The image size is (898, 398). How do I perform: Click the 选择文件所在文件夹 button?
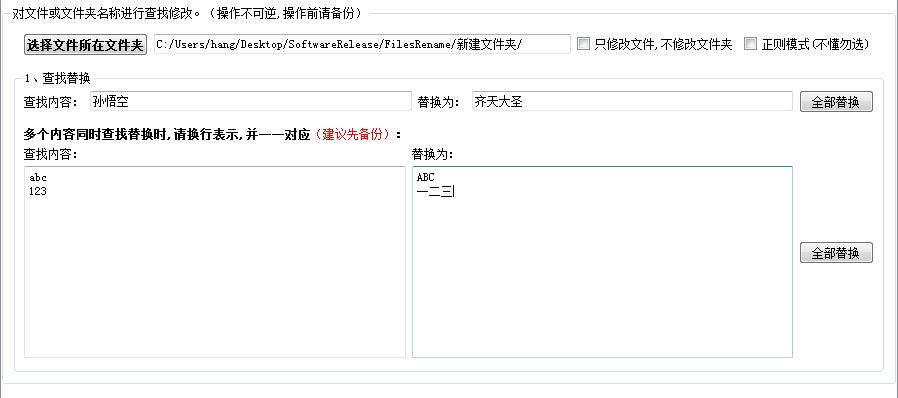click(x=85, y=45)
